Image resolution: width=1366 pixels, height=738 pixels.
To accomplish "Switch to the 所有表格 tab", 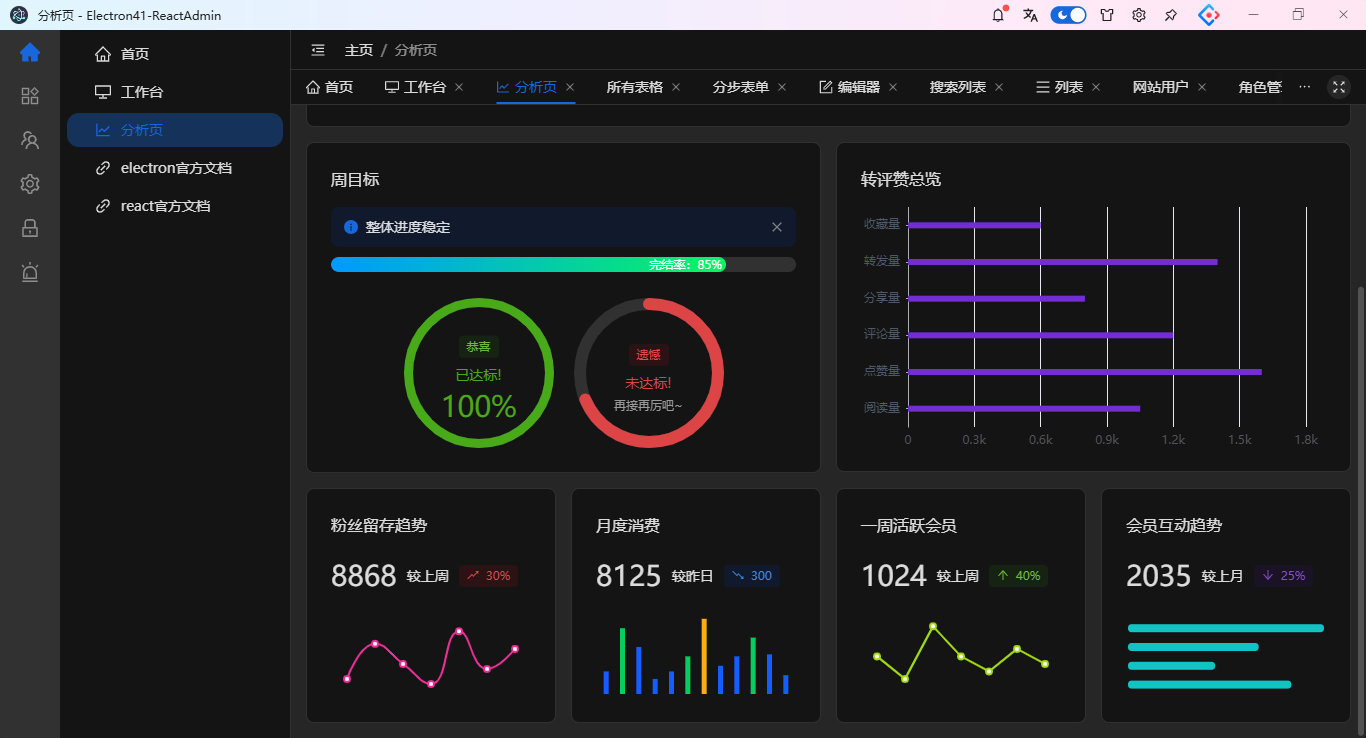I will (x=634, y=87).
